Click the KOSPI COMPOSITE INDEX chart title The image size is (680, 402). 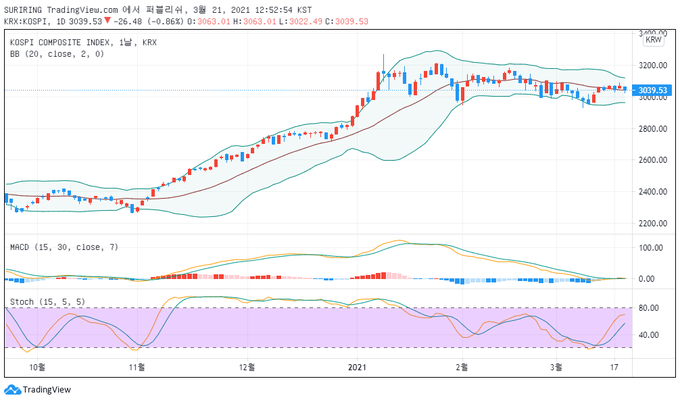coord(83,42)
